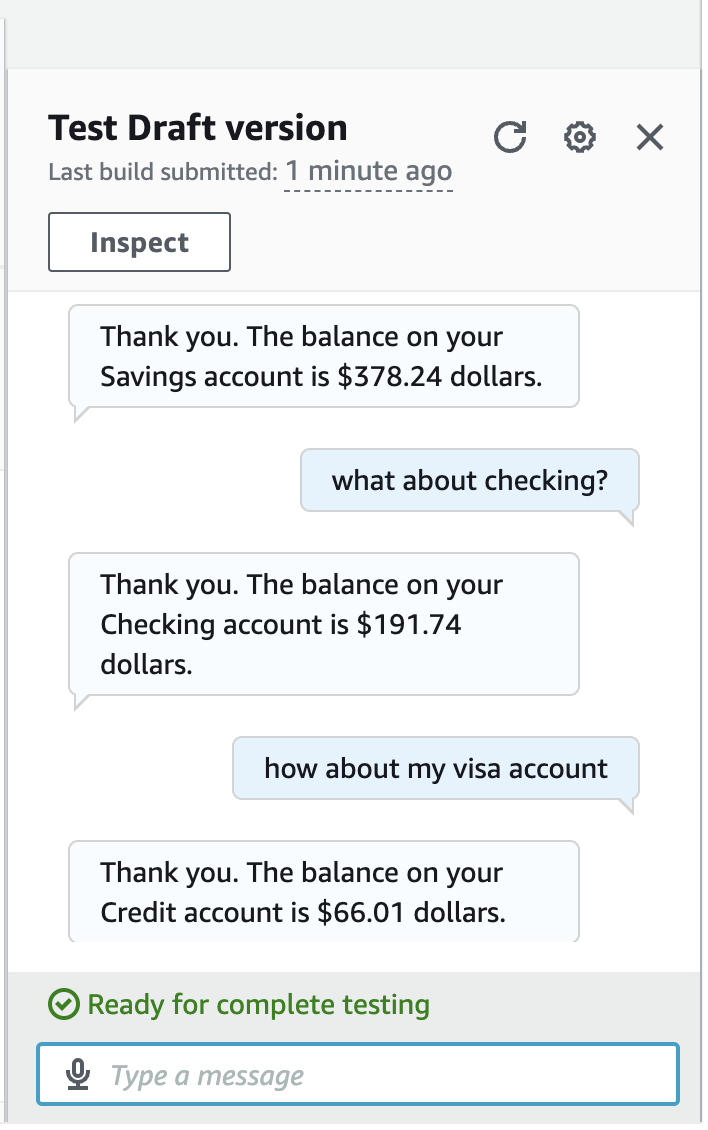Select the Credit account balance reply bubble

323,892
